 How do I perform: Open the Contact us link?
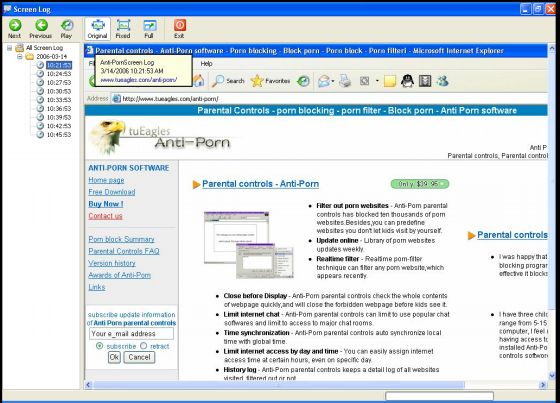tap(105, 216)
